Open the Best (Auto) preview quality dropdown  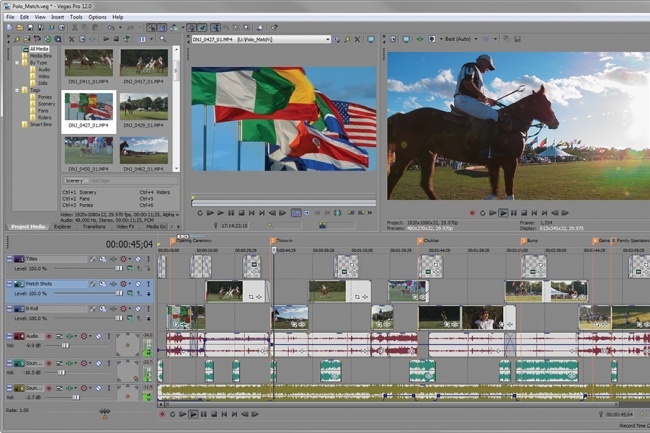click(x=475, y=39)
